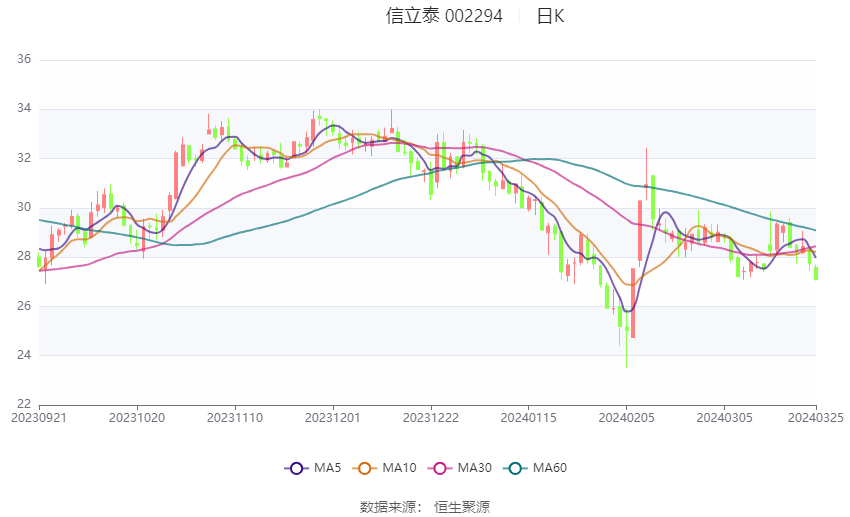Image resolution: width=850 pixels, height=517 pixels.
Task: Select the 20240205 date axis tick
Action: (x=626, y=418)
